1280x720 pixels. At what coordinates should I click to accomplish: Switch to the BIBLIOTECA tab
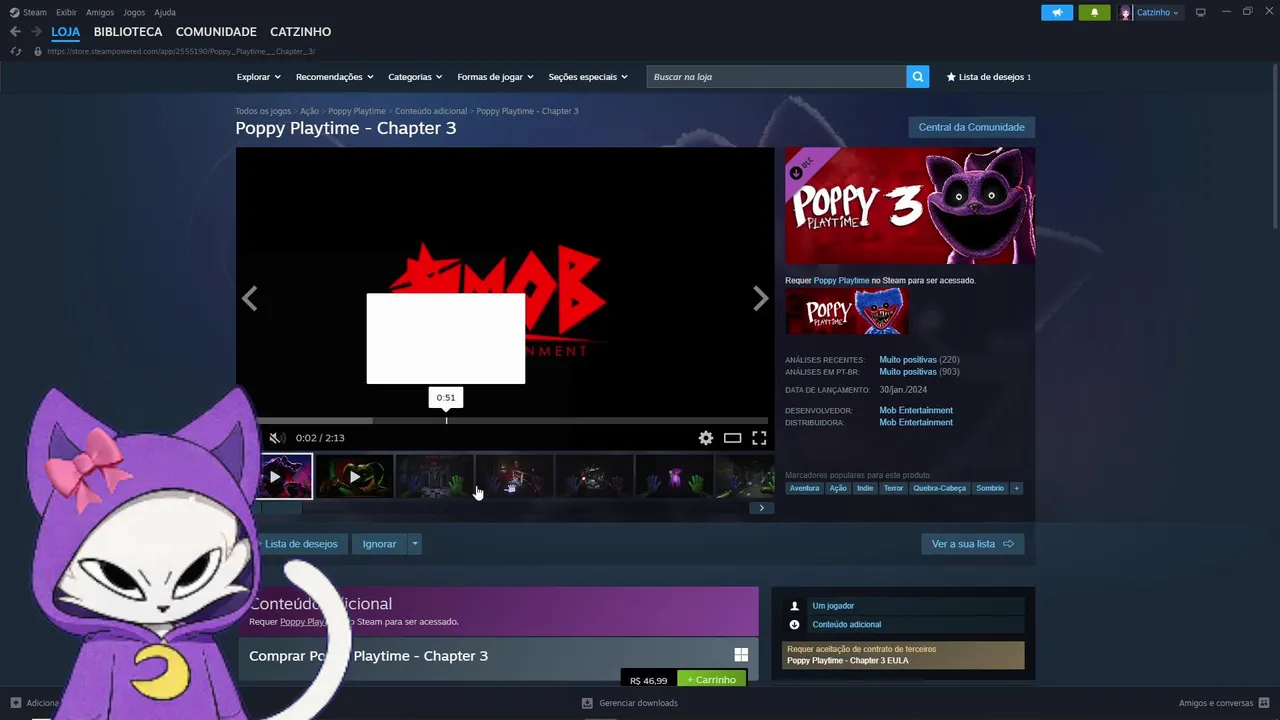pyautogui.click(x=128, y=32)
